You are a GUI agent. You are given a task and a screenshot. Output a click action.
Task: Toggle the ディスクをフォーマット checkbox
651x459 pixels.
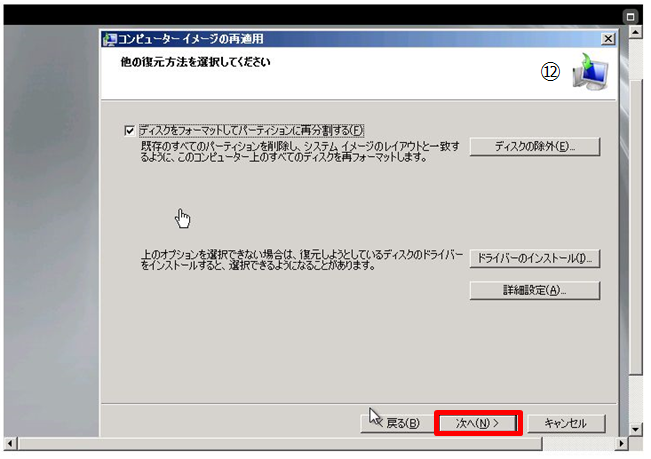tap(128, 130)
